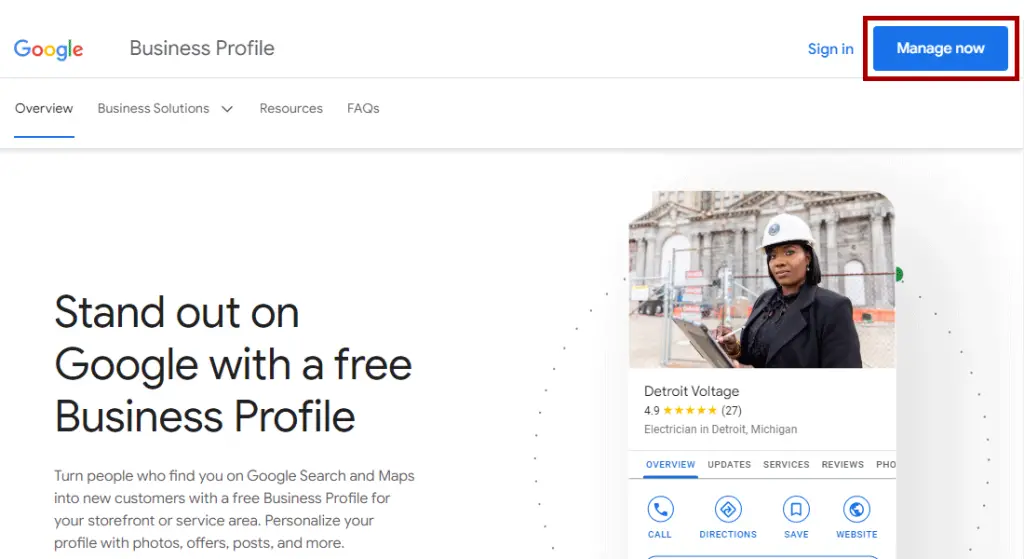
Task: Click the Detroit Voltage electrician photo
Action: (762, 280)
